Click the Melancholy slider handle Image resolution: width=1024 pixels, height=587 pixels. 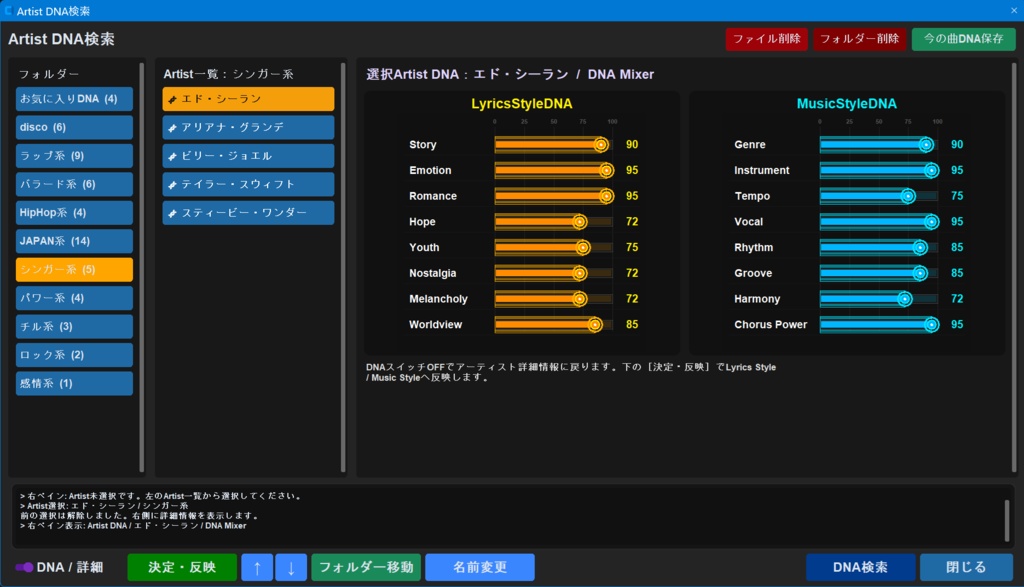click(x=579, y=299)
